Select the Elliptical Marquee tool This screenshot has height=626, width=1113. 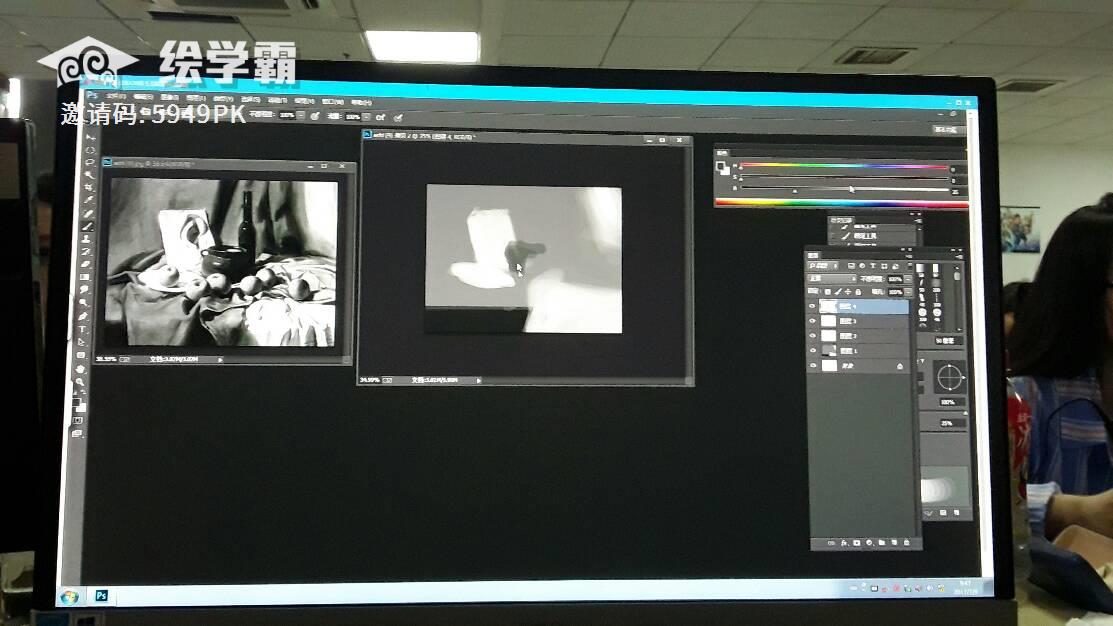89,150
